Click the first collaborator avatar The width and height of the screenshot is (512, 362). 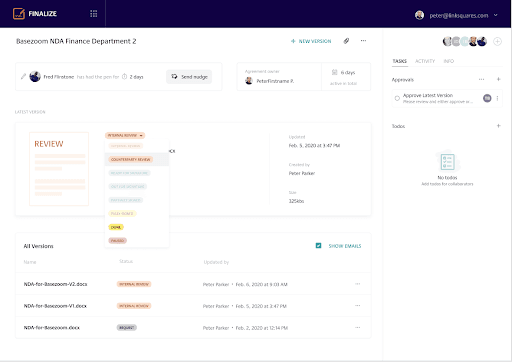[x=447, y=41]
